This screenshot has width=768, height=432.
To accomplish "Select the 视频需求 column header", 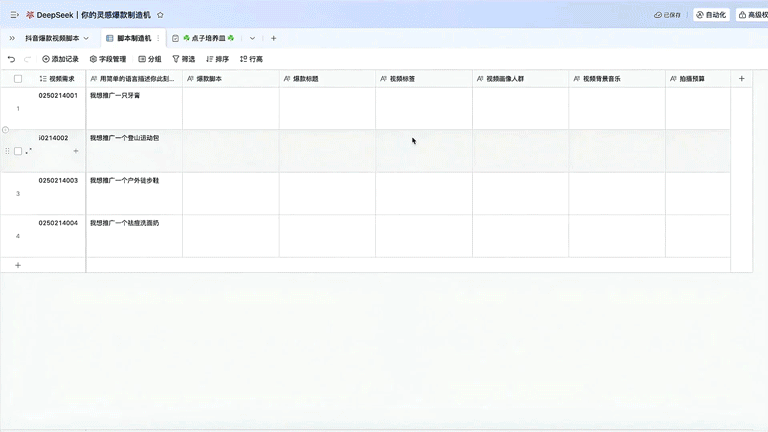I will [x=57, y=79].
